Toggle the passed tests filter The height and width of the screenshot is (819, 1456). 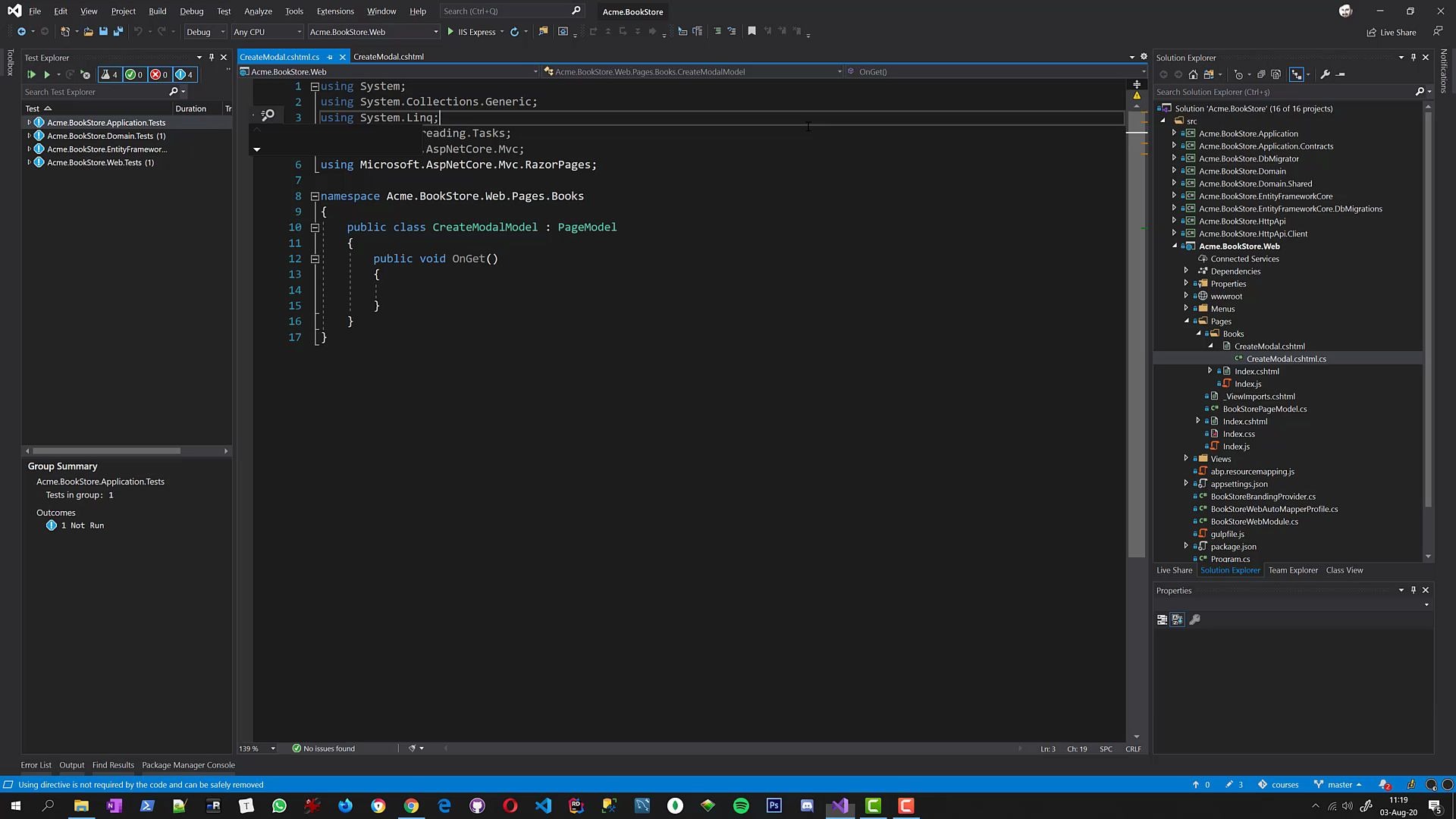pos(134,74)
